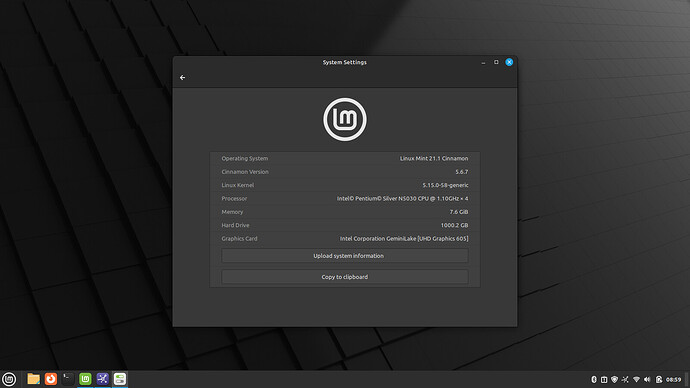The height and width of the screenshot is (388, 690).
Task: Open the Terminal launcher in the panel
Action: (68, 379)
